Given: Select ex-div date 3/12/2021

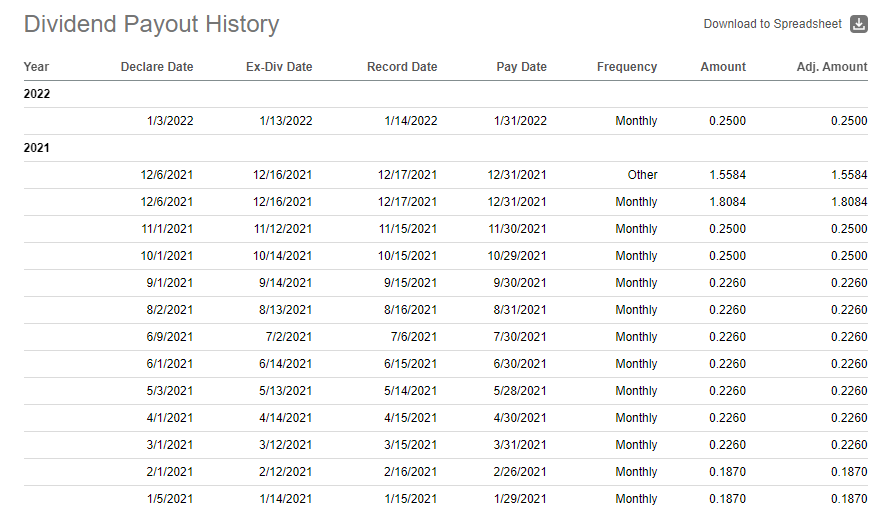Looking at the screenshot, I should [x=286, y=445].
